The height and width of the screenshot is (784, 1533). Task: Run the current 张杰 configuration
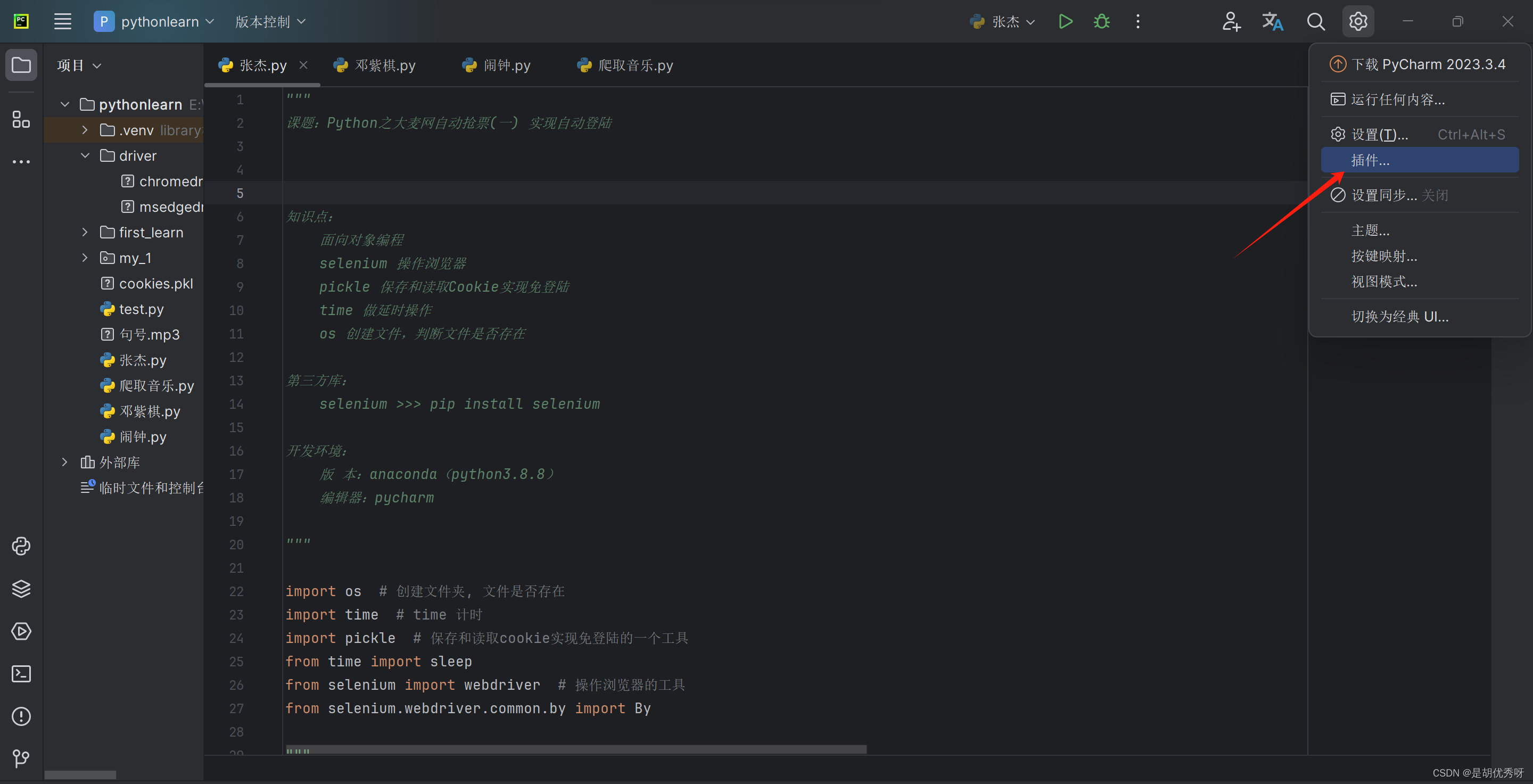tap(1065, 22)
